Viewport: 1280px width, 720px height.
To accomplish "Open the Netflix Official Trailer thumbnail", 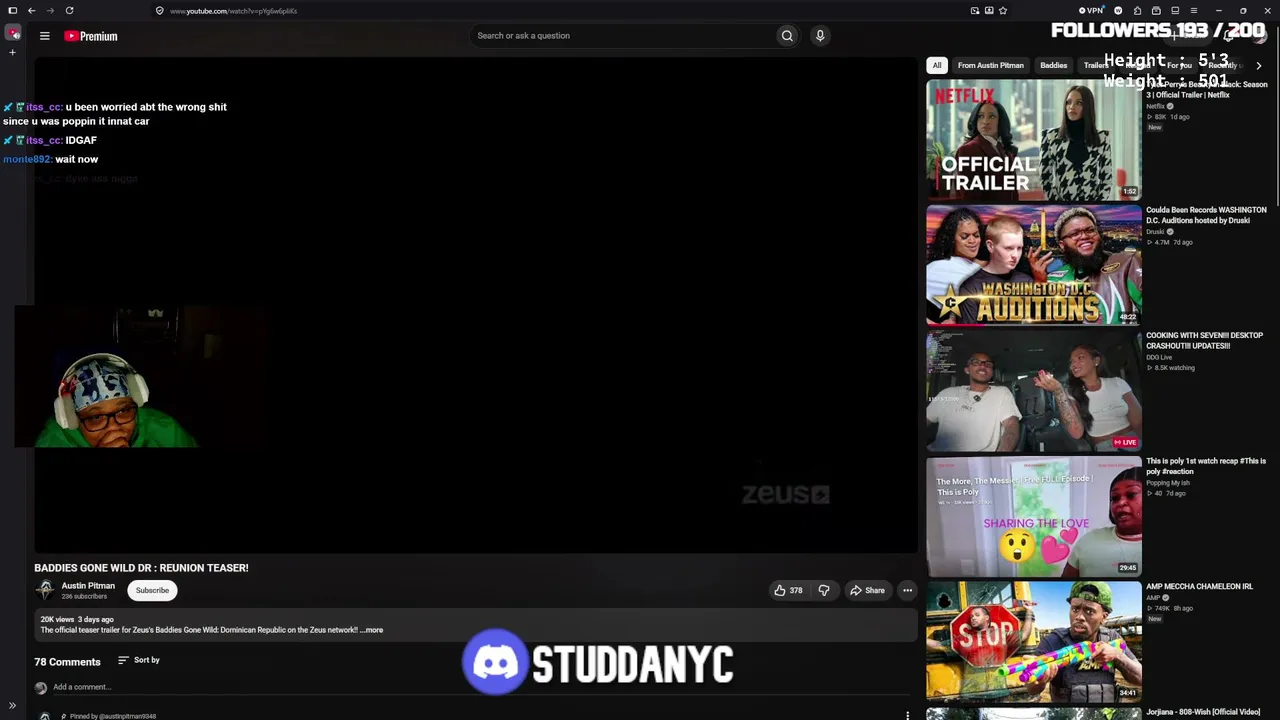I will pos(1034,140).
